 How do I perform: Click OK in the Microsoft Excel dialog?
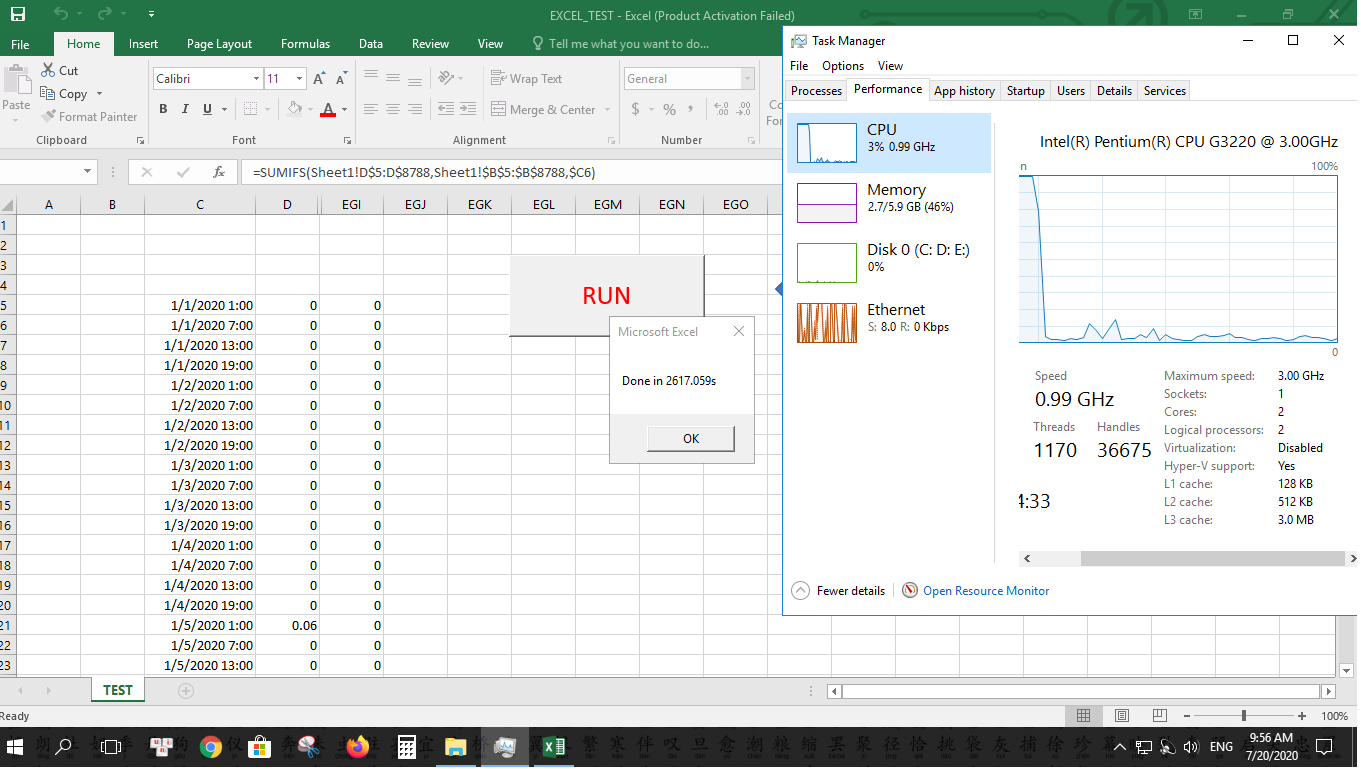coord(691,438)
